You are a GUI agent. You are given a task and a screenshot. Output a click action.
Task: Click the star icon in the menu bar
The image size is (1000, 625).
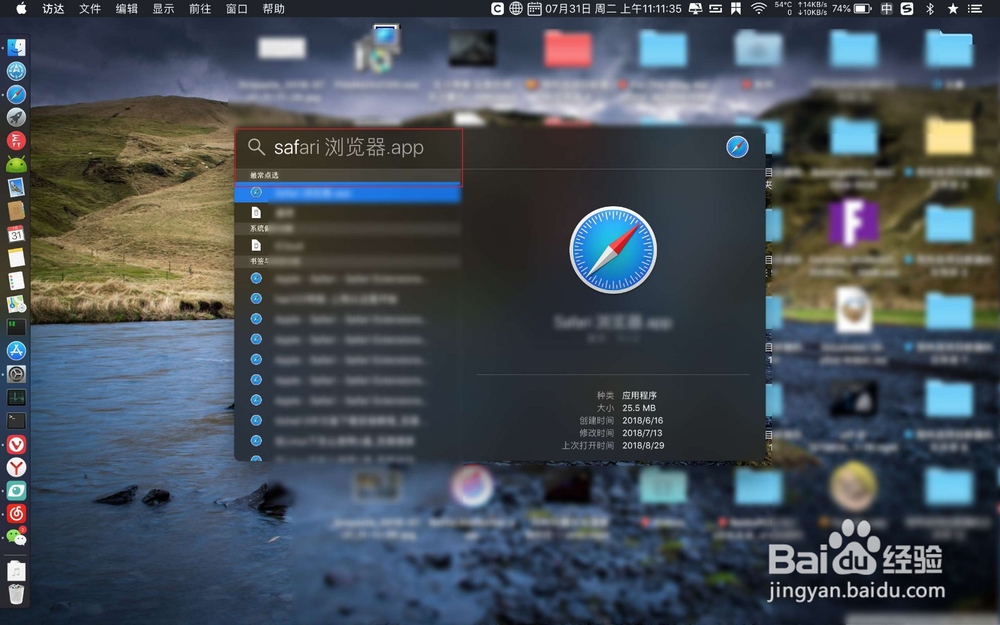(953, 8)
